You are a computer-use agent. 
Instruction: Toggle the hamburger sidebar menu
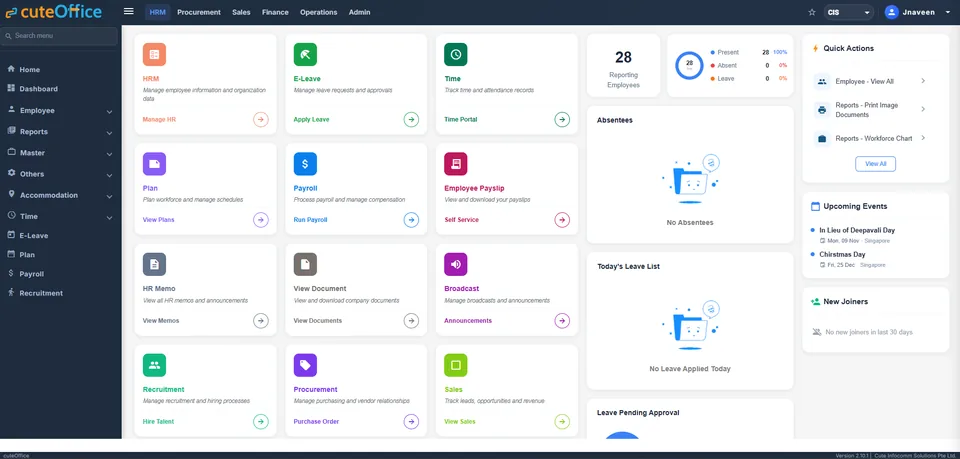point(129,12)
